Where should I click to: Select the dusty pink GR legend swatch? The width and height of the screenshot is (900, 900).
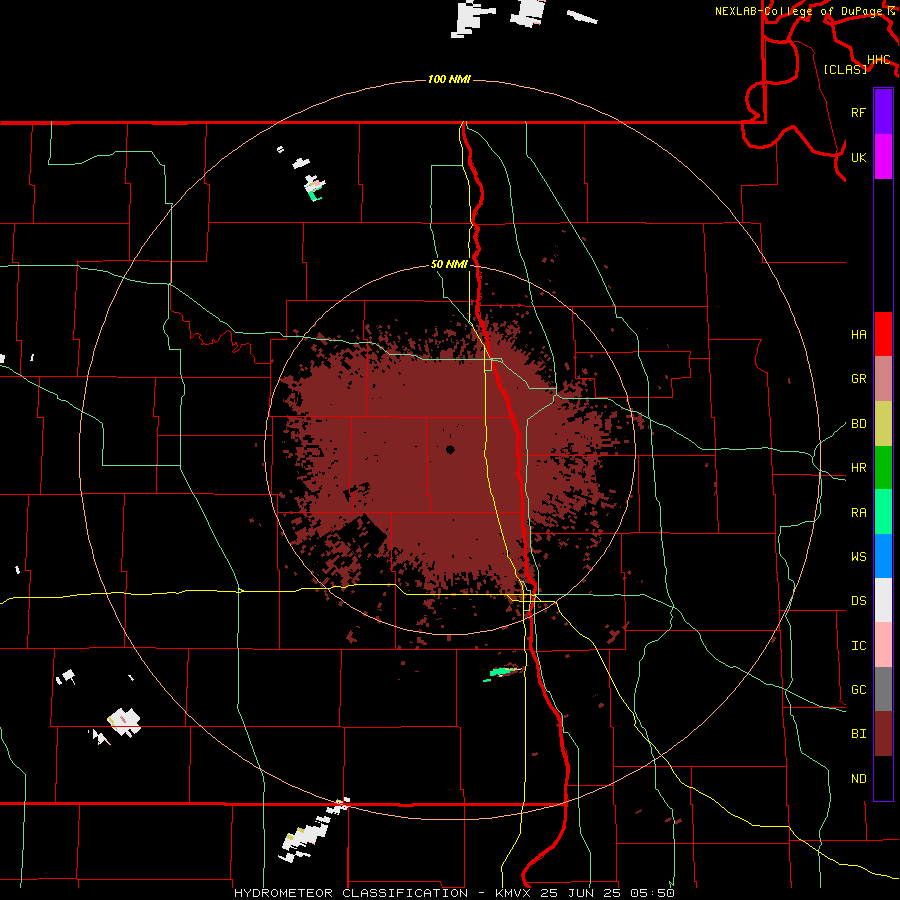coord(883,379)
